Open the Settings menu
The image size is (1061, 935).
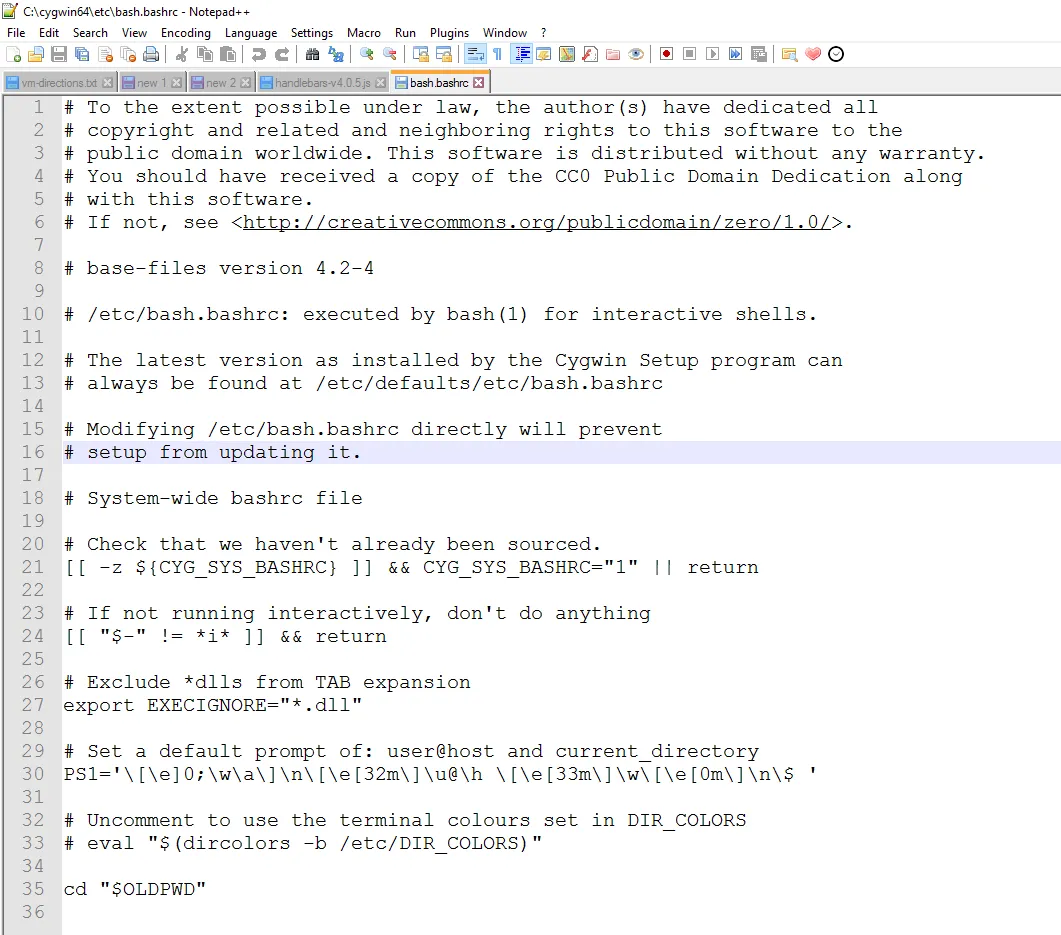coord(311,32)
